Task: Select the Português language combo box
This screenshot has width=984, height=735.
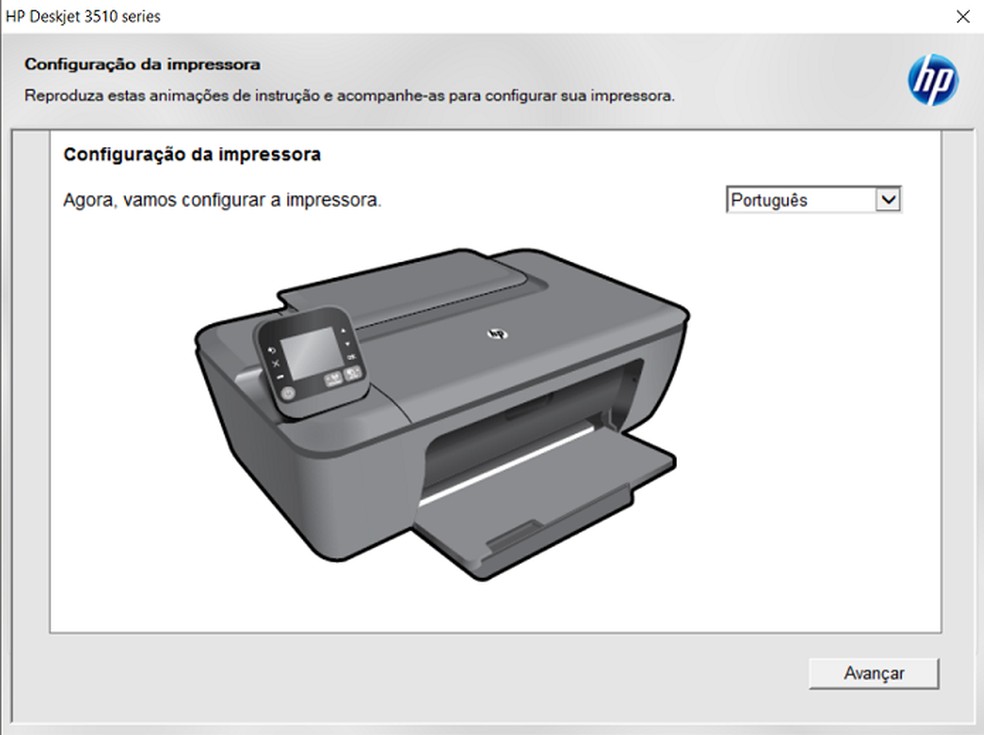Action: tap(800, 200)
